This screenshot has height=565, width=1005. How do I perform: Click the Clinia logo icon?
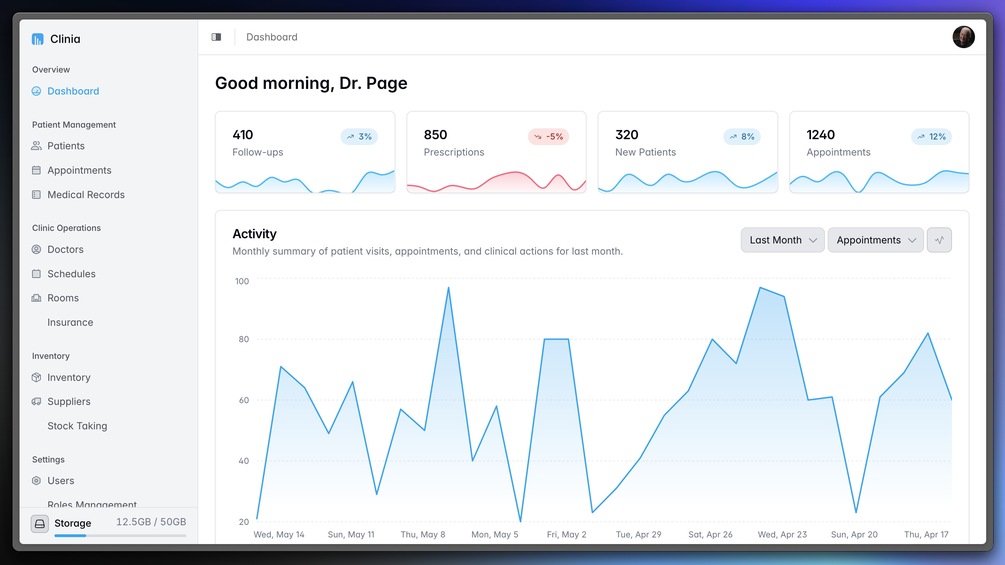tap(37, 39)
